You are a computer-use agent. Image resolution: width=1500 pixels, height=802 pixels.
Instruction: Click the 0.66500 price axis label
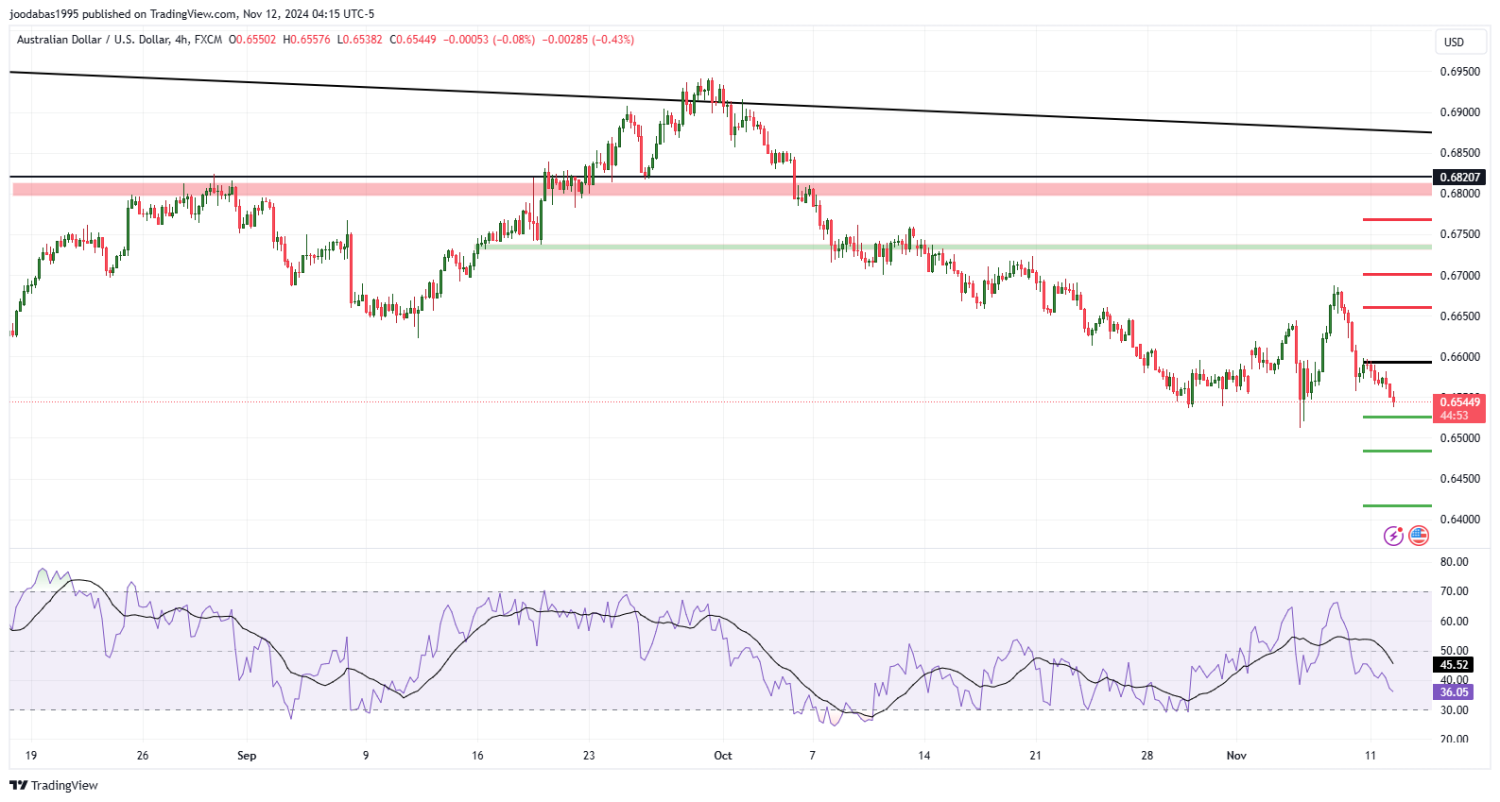pyautogui.click(x=1460, y=316)
